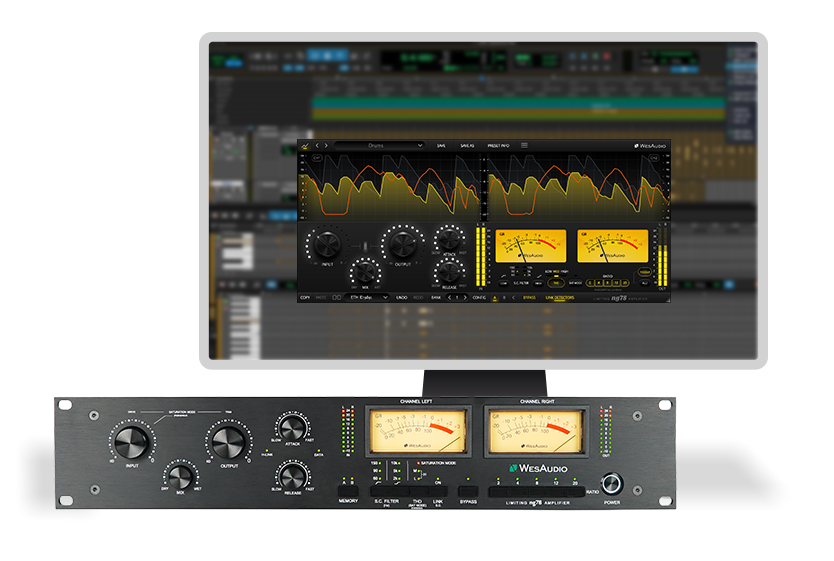This screenshot has width=834, height=561.
Task: Click the ALL ratio button in plugin
Action: point(645,283)
